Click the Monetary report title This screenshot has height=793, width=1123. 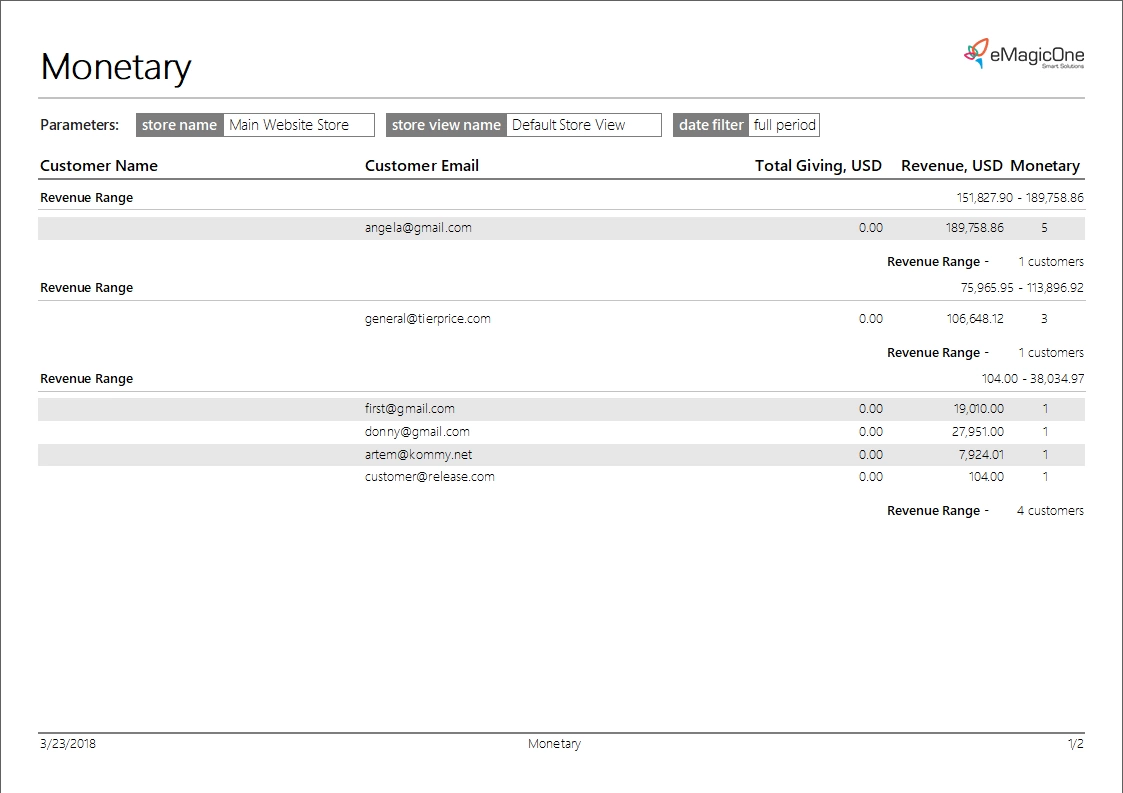115,67
